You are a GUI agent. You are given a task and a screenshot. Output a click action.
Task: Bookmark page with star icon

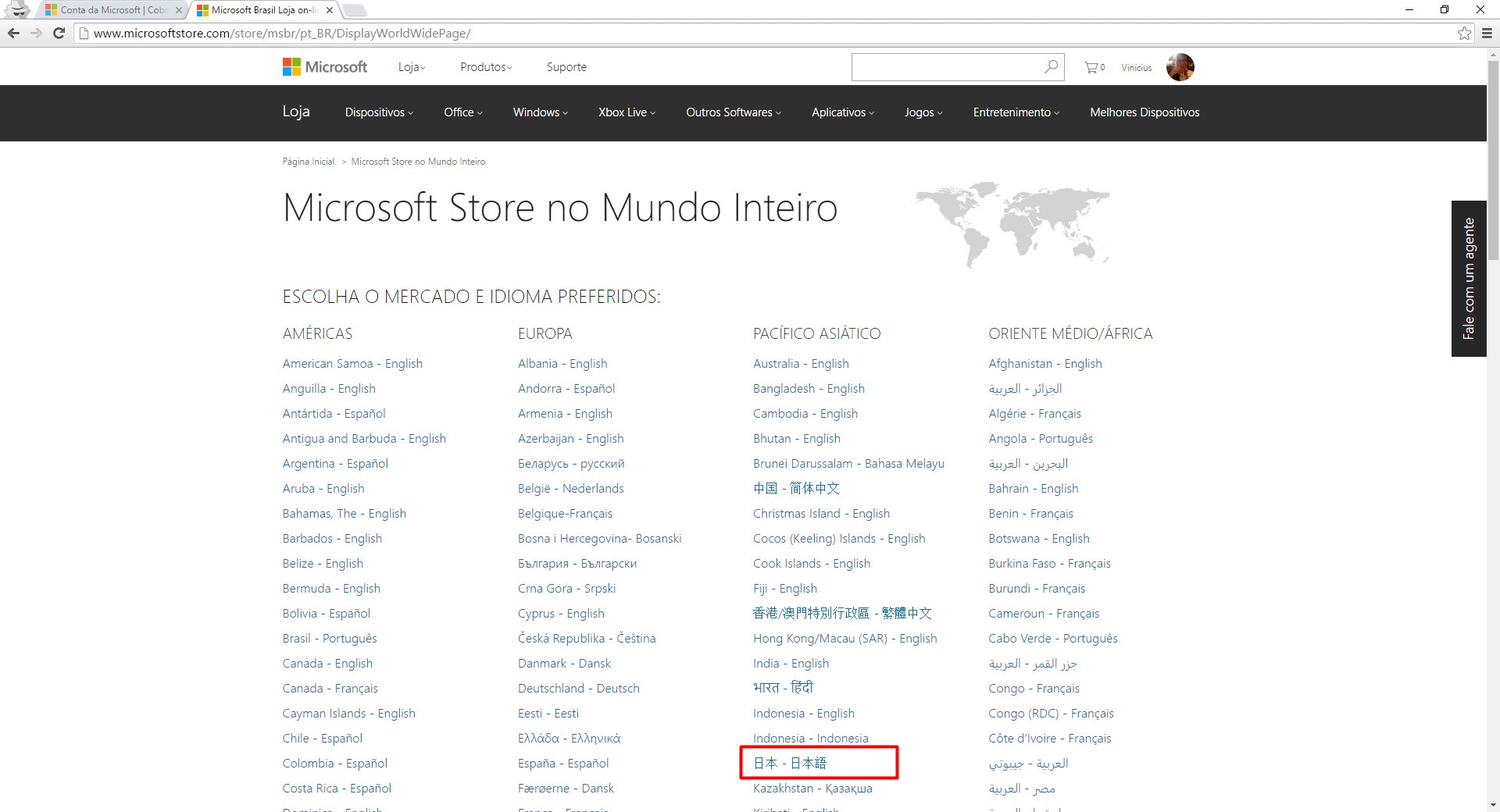(x=1464, y=33)
